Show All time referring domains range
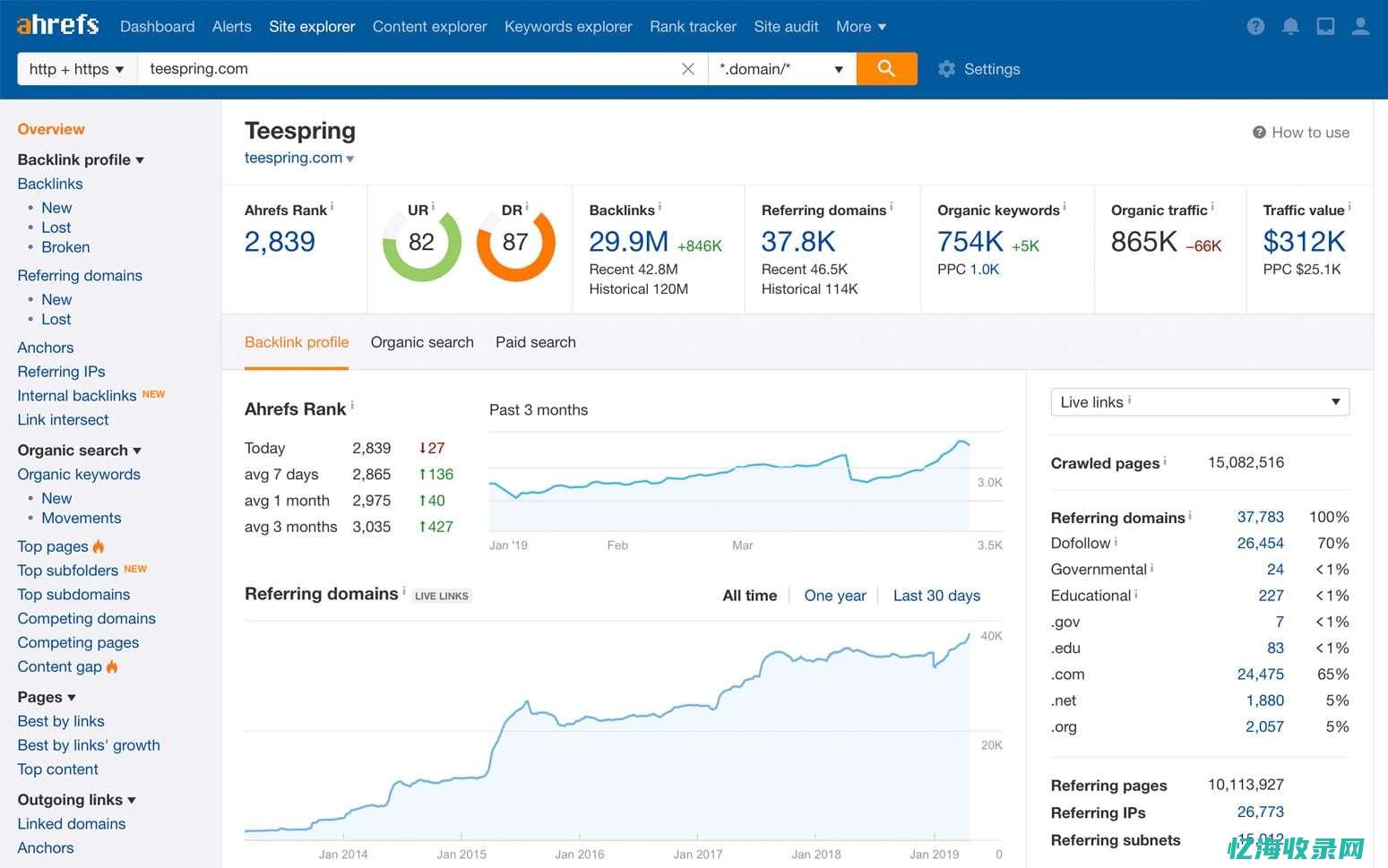 749,596
